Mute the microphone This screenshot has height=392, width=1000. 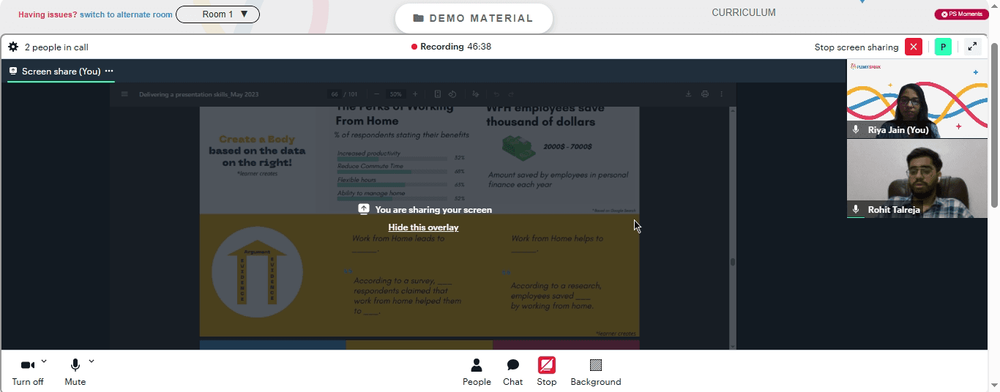(75, 372)
